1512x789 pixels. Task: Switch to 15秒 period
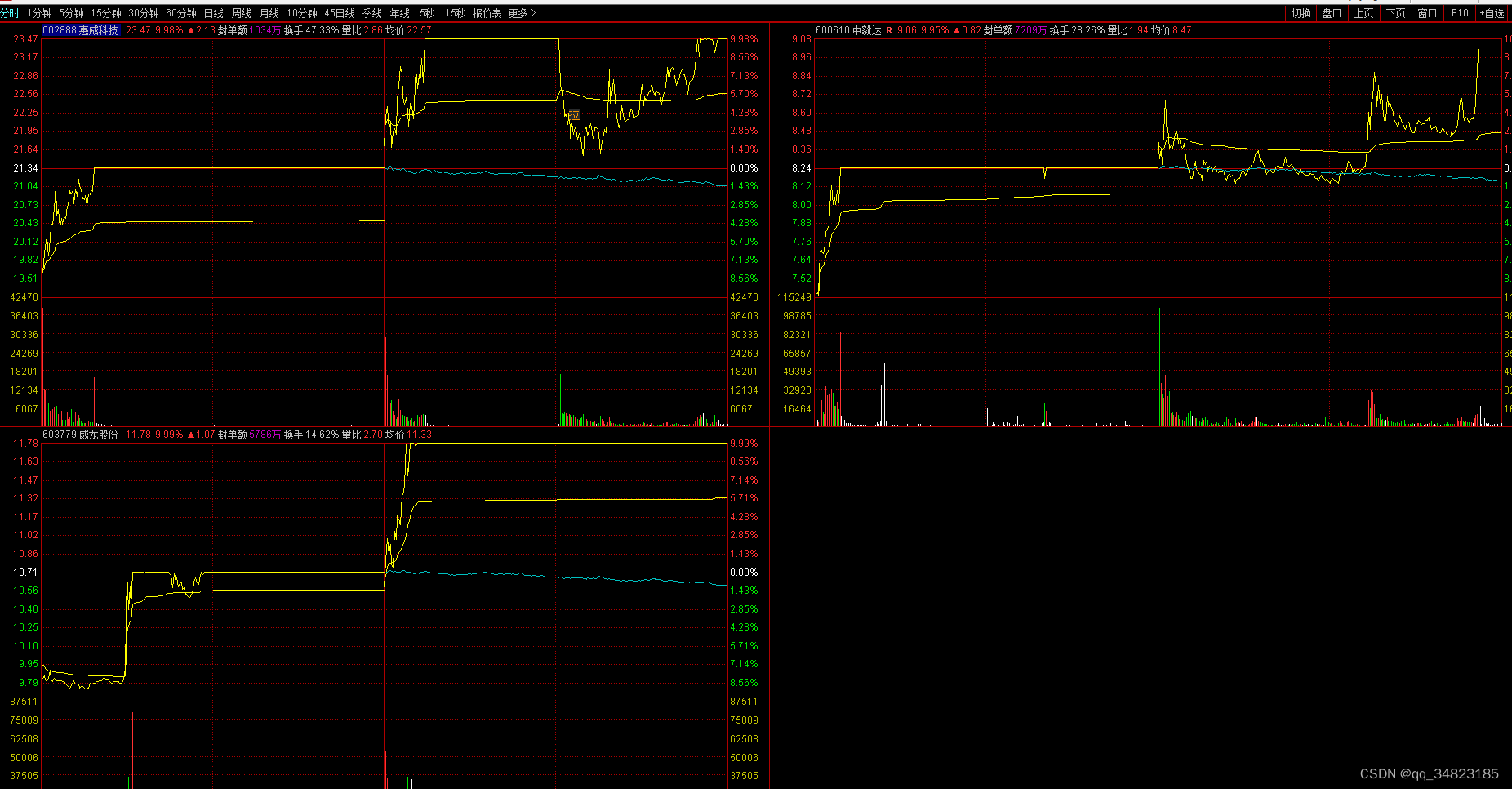click(455, 13)
